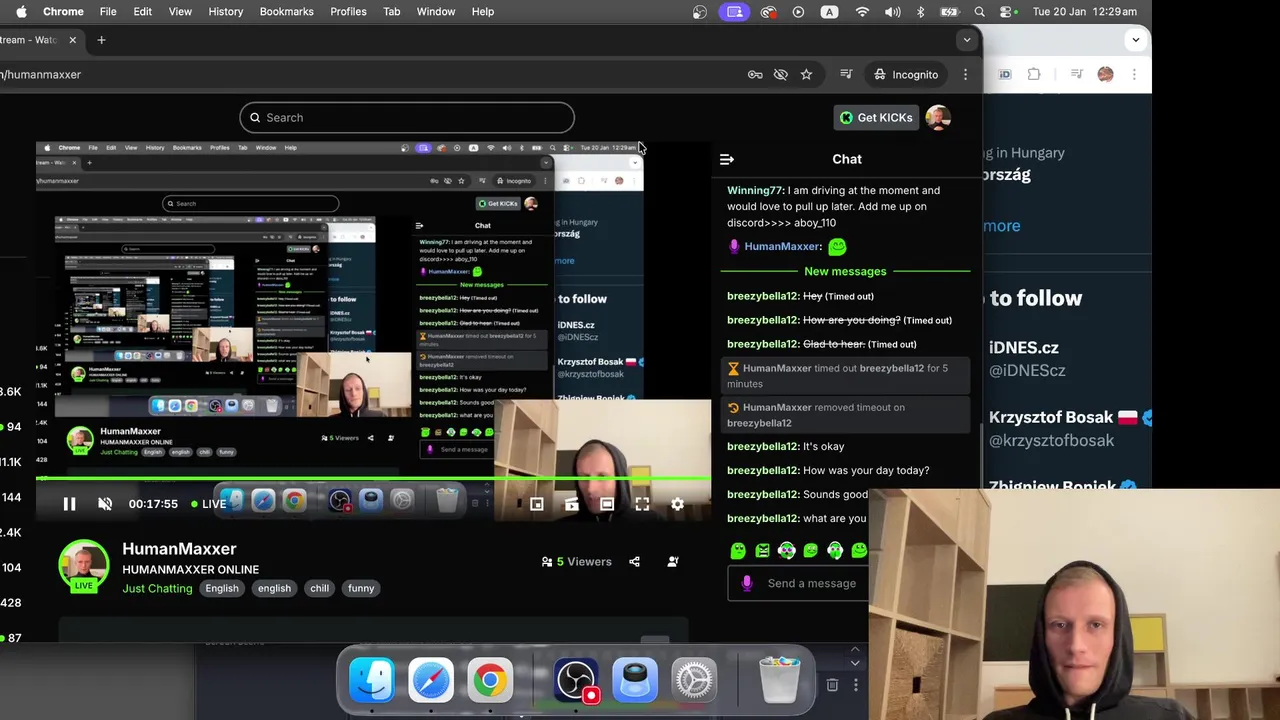Screen dimensions: 1280x720
Task: Click the tracking protection eye icon
Action: pos(781,74)
